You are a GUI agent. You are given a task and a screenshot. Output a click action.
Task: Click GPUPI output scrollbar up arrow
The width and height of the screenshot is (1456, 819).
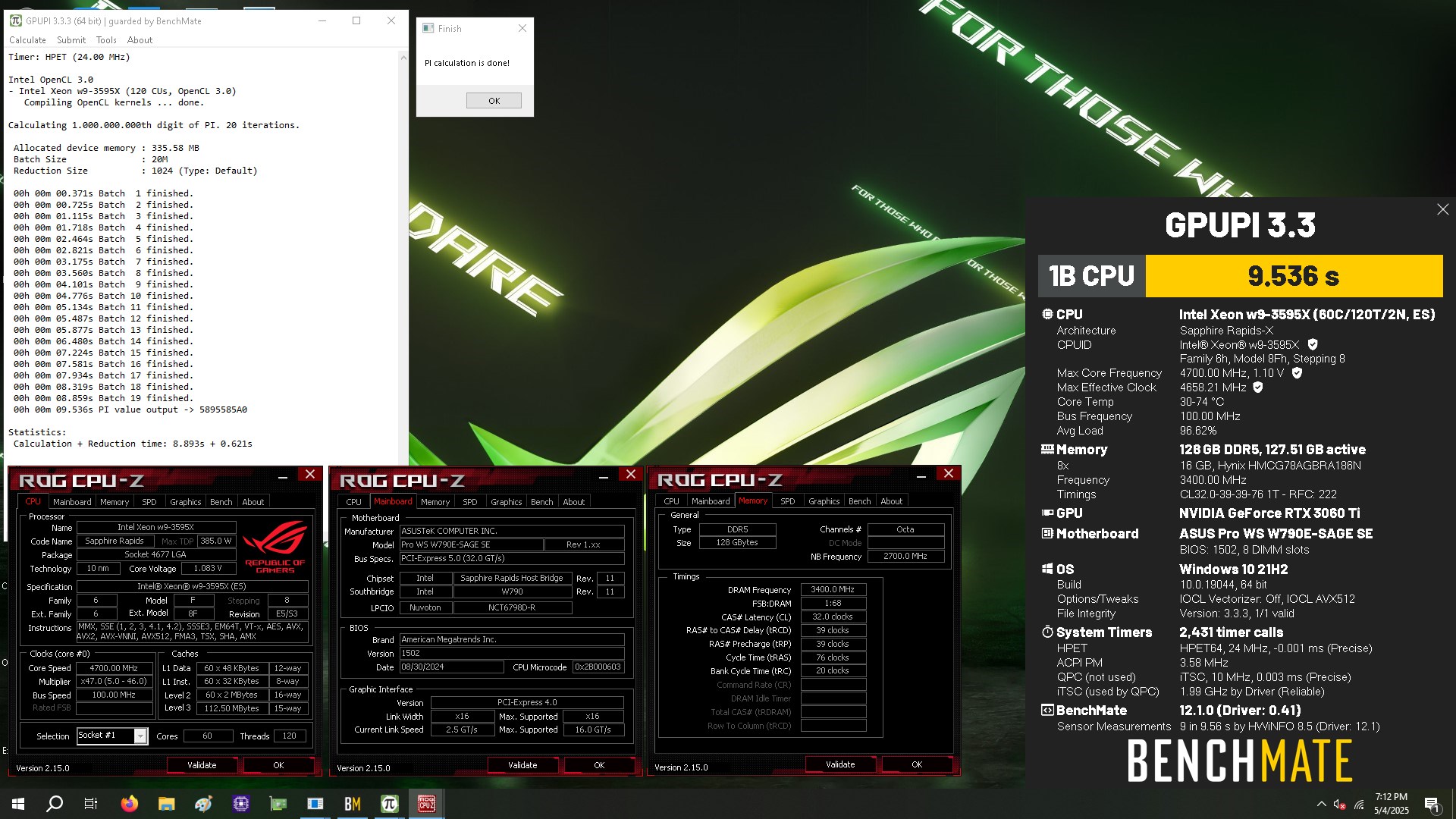403,57
